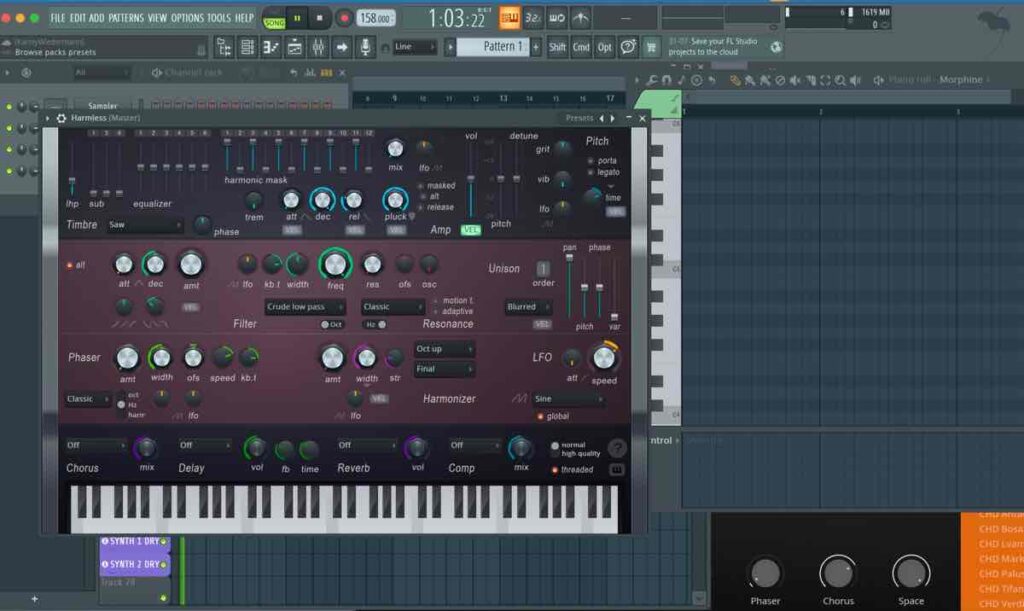This screenshot has width=1024, height=611.
Task: Click the Harmless plugin gear icon
Action: click(61, 118)
